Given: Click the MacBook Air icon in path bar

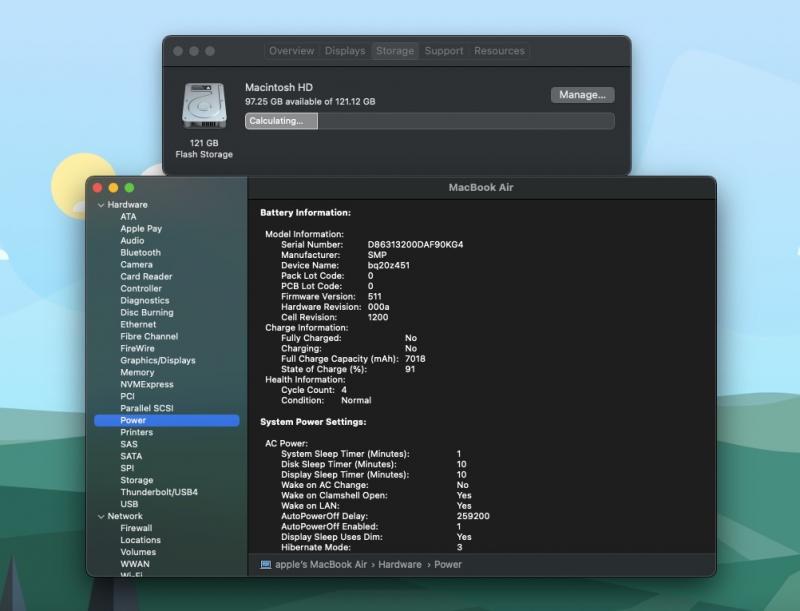Looking at the screenshot, I should click(265, 565).
